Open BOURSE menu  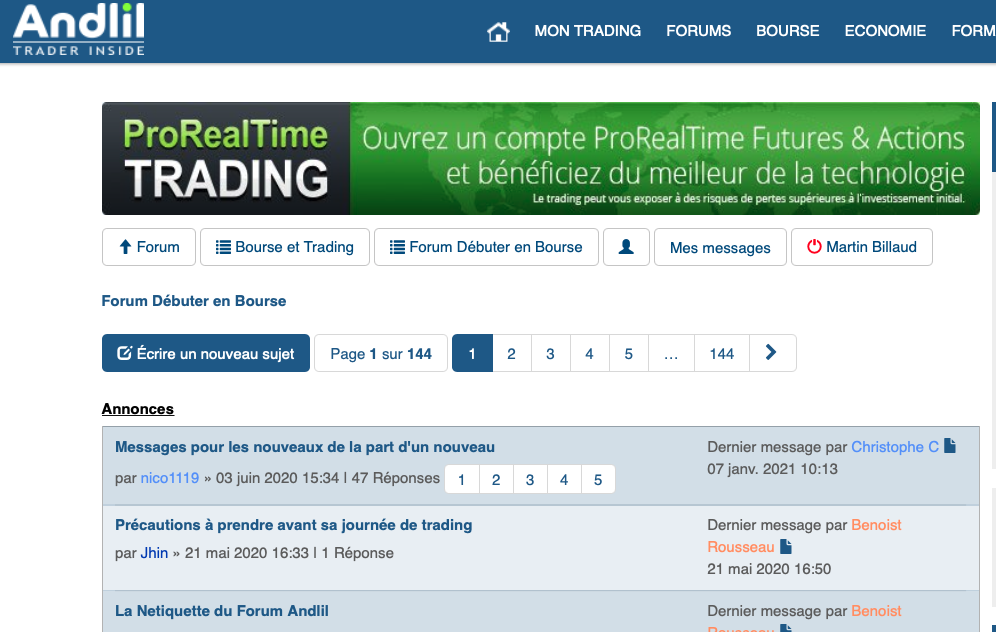coord(787,30)
